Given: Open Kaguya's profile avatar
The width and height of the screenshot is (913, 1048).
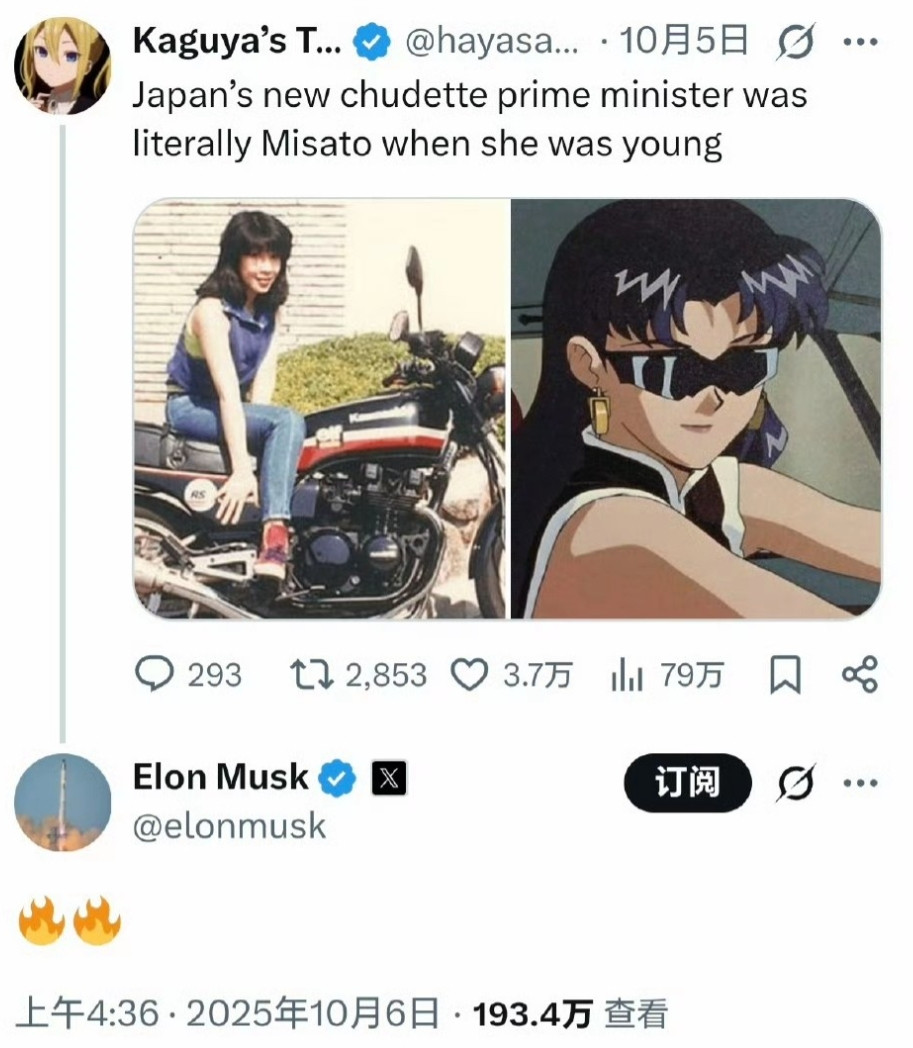Looking at the screenshot, I should click(x=62, y=64).
